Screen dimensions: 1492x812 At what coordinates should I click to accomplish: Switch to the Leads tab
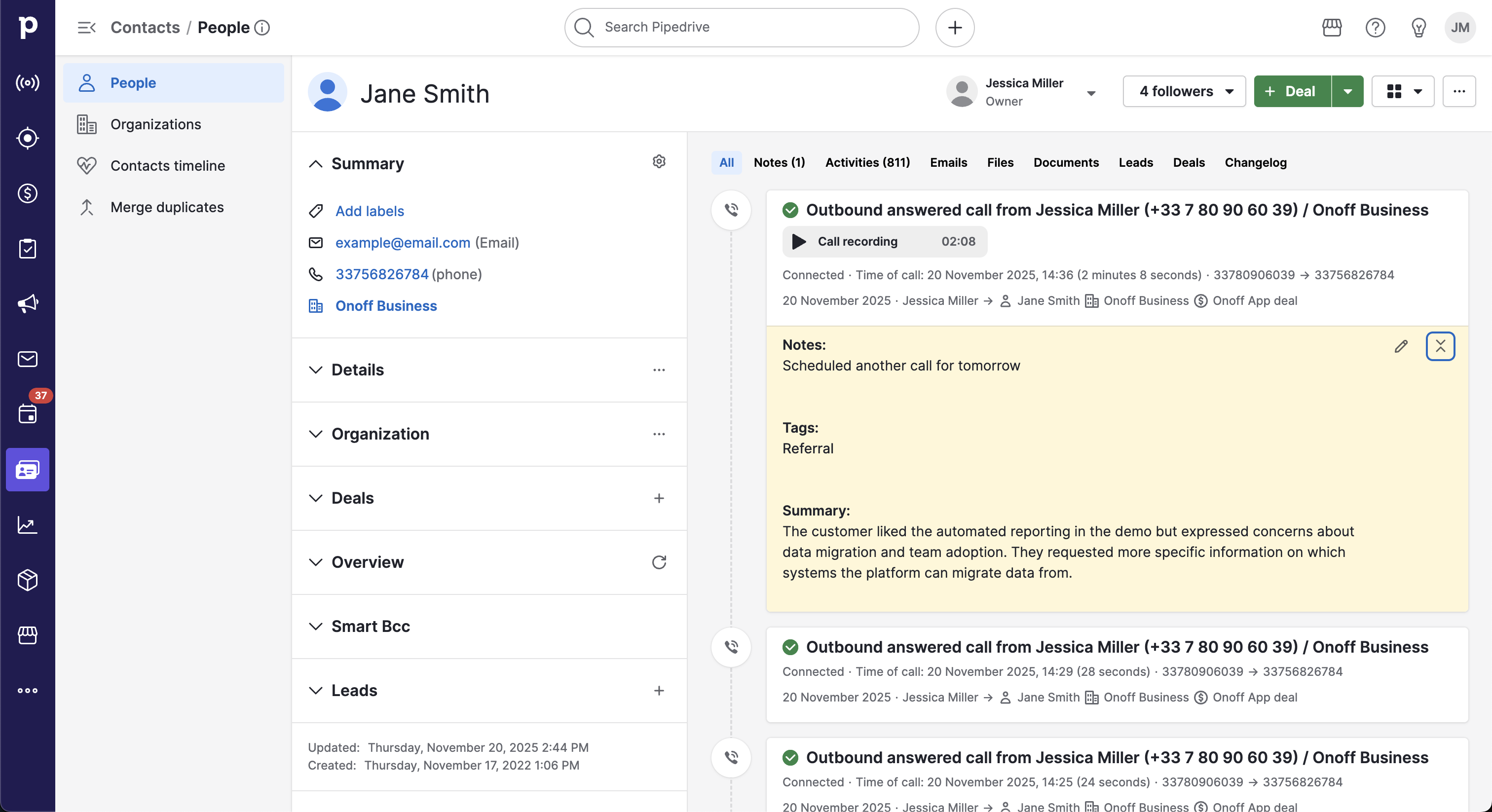(x=1135, y=163)
